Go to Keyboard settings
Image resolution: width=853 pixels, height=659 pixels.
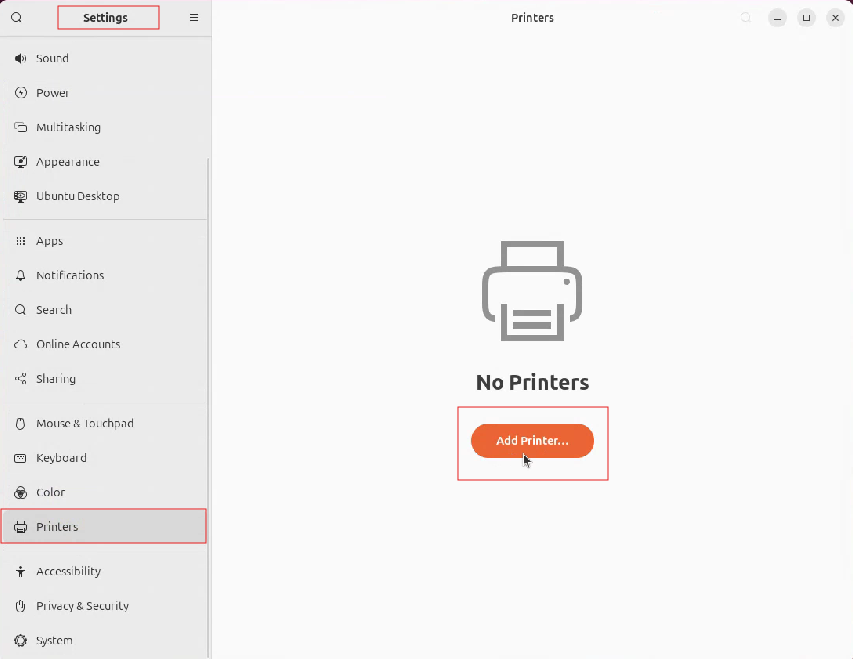[104, 458]
